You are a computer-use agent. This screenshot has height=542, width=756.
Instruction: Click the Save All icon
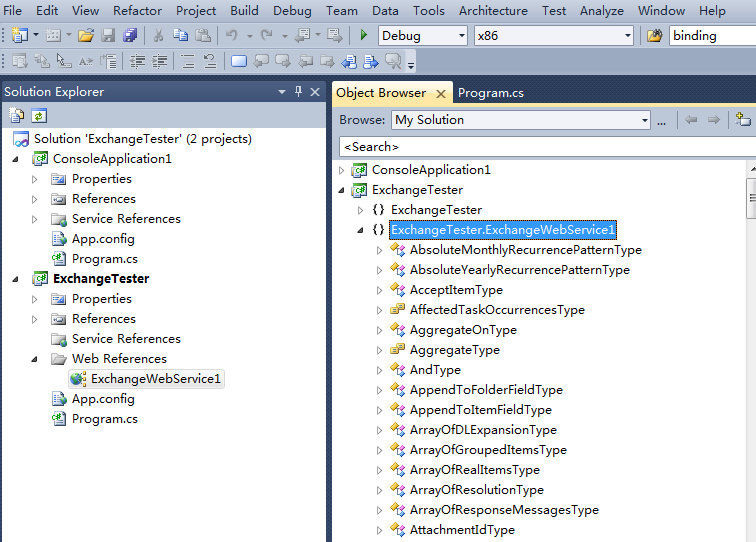(130, 35)
